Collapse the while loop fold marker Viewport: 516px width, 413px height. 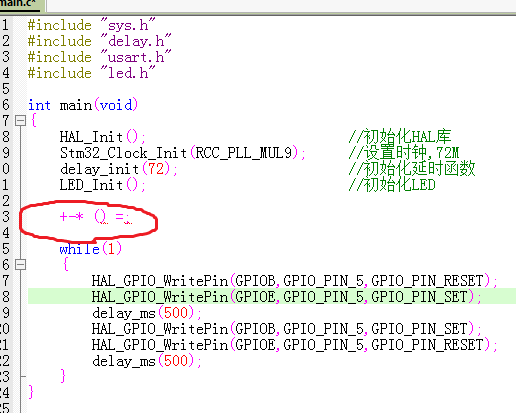click(21, 265)
